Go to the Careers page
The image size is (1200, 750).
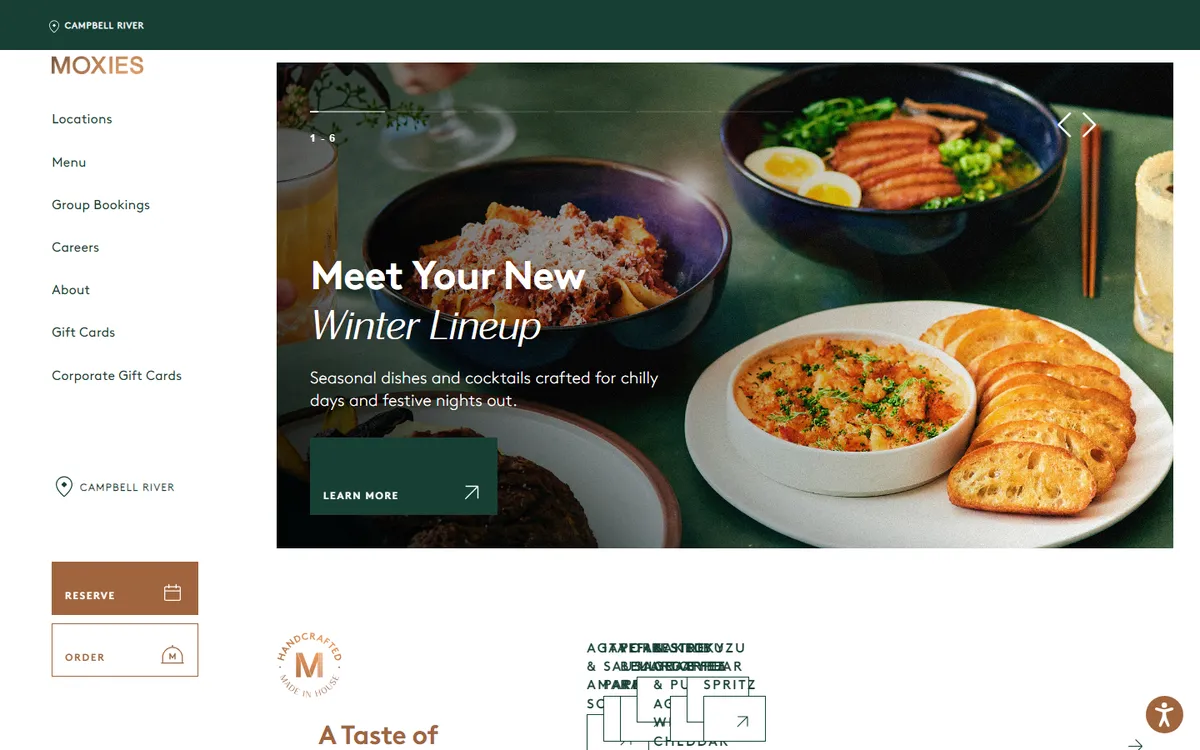[75, 247]
